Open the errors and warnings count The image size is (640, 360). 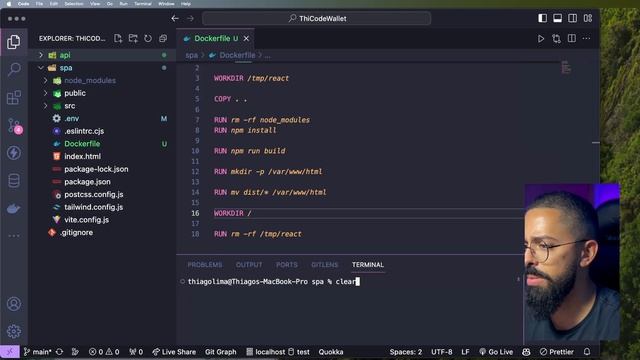[x=104, y=351]
